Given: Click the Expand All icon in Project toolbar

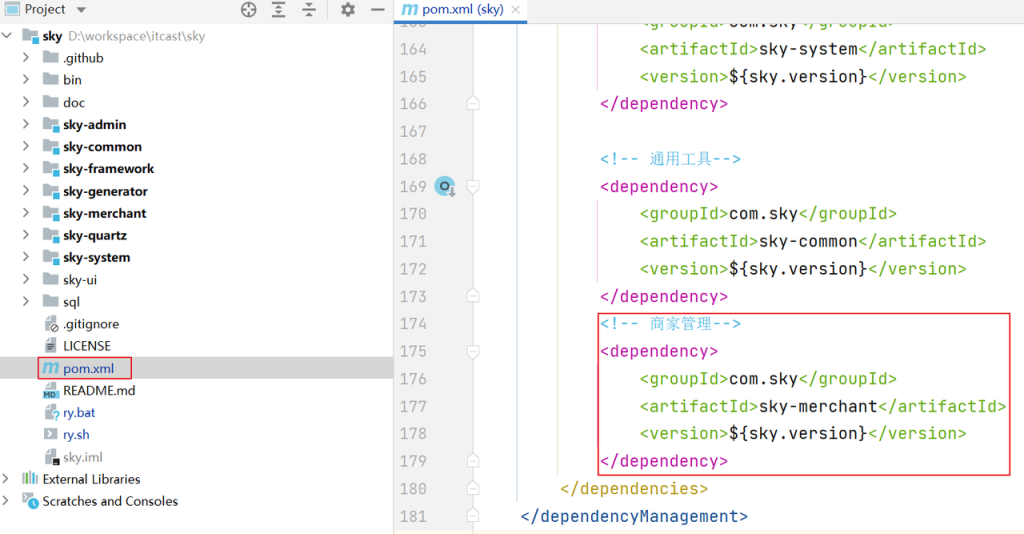Looking at the screenshot, I should pos(279,10).
